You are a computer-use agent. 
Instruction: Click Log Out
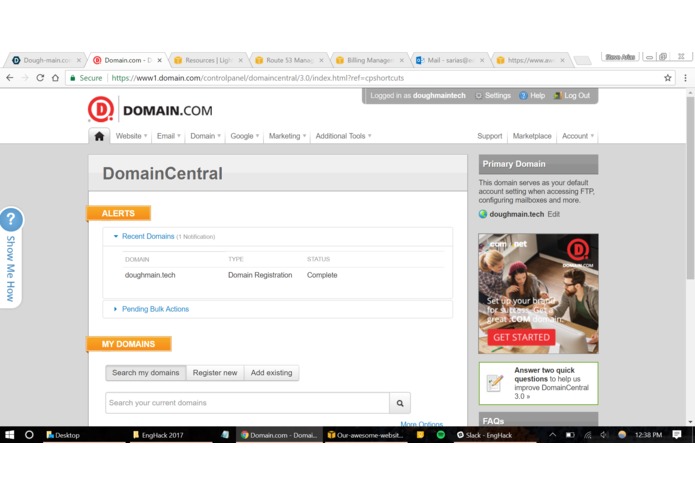572,96
